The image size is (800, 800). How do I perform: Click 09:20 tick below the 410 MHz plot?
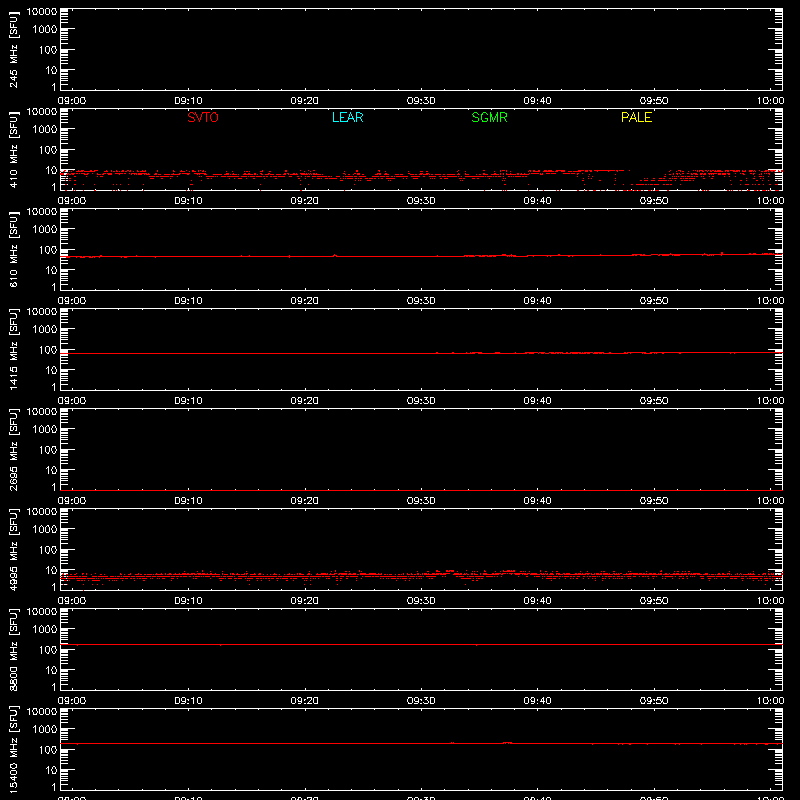click(x=305, y=201)
